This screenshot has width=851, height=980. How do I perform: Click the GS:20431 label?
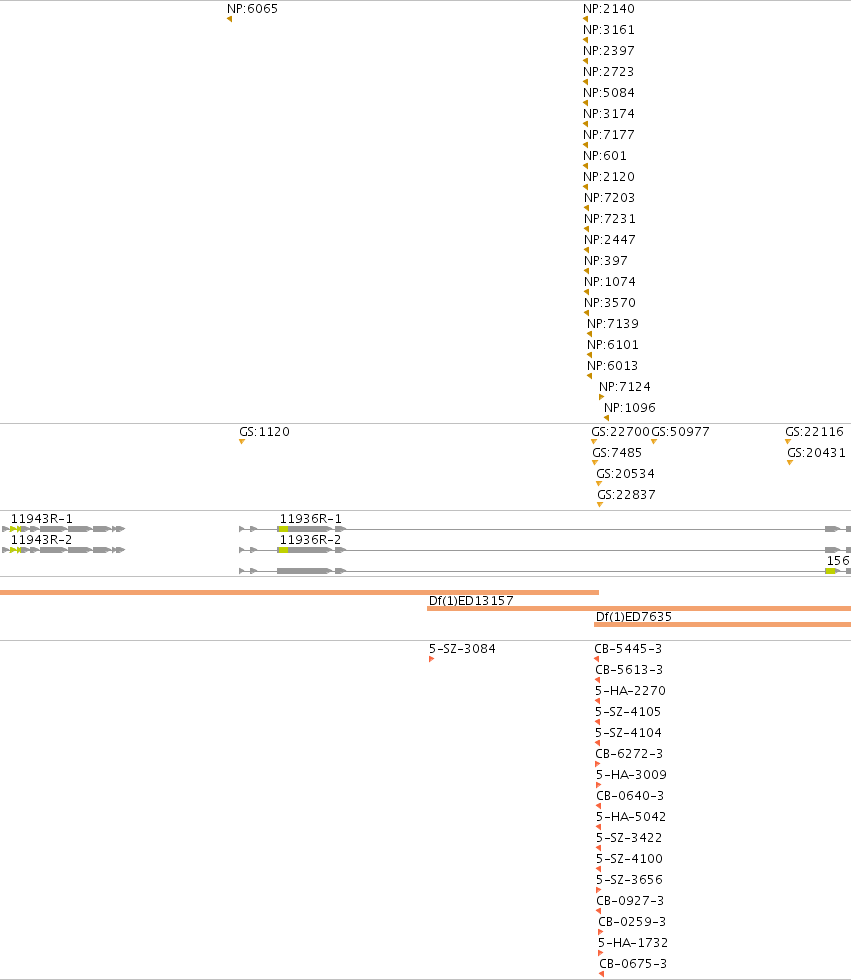817,453
